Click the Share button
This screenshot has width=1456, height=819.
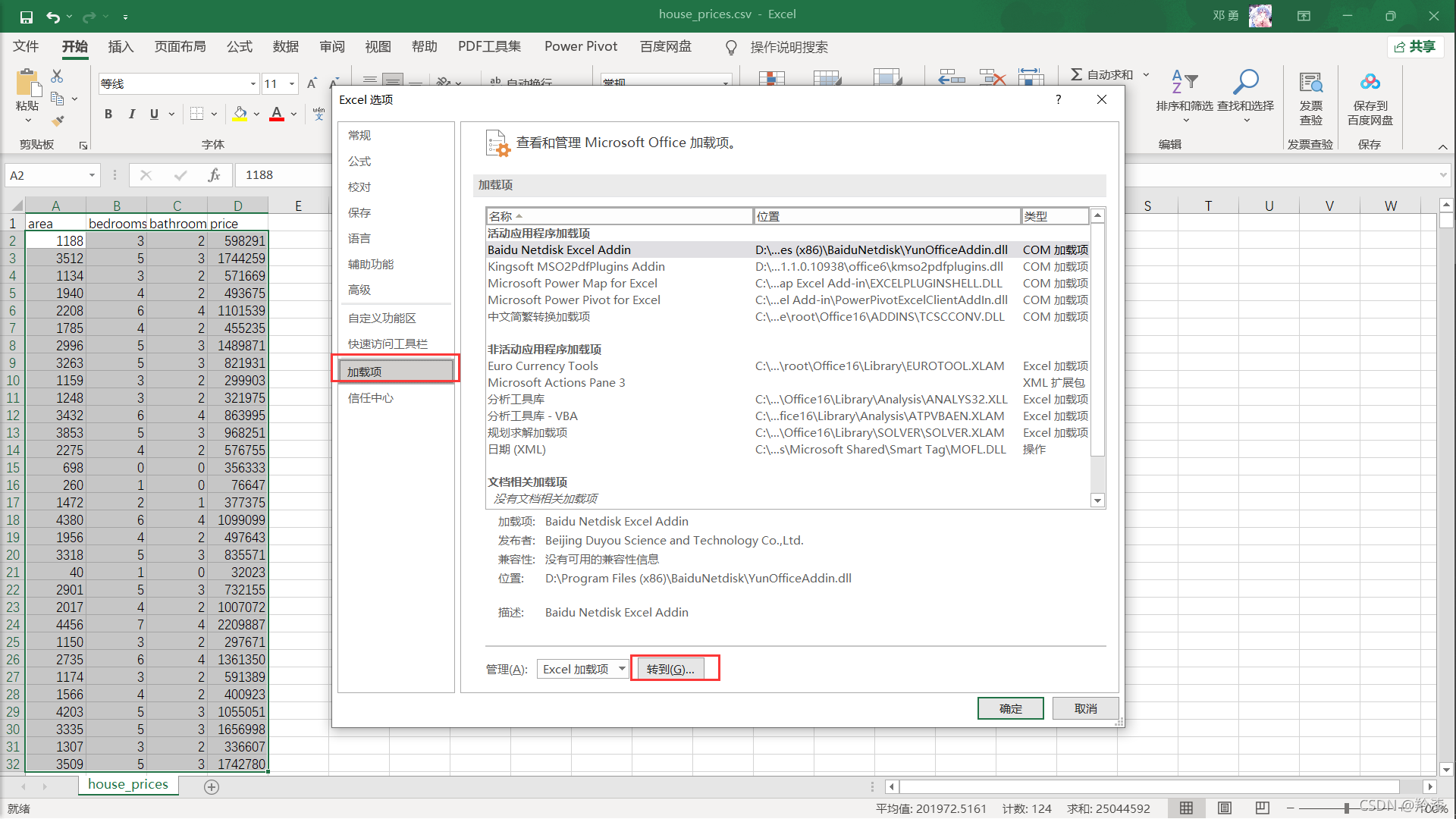1415,47
